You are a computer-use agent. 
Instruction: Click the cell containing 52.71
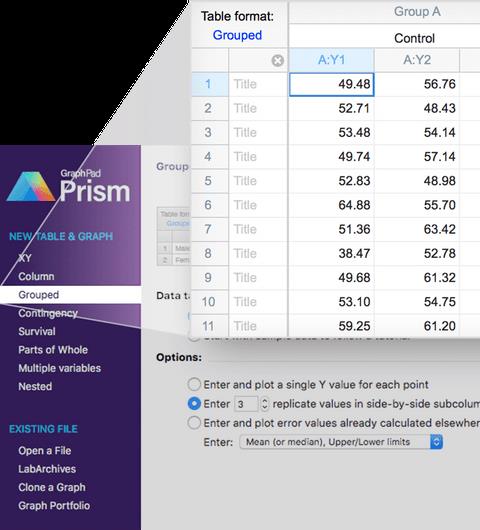tap(332, 108)
